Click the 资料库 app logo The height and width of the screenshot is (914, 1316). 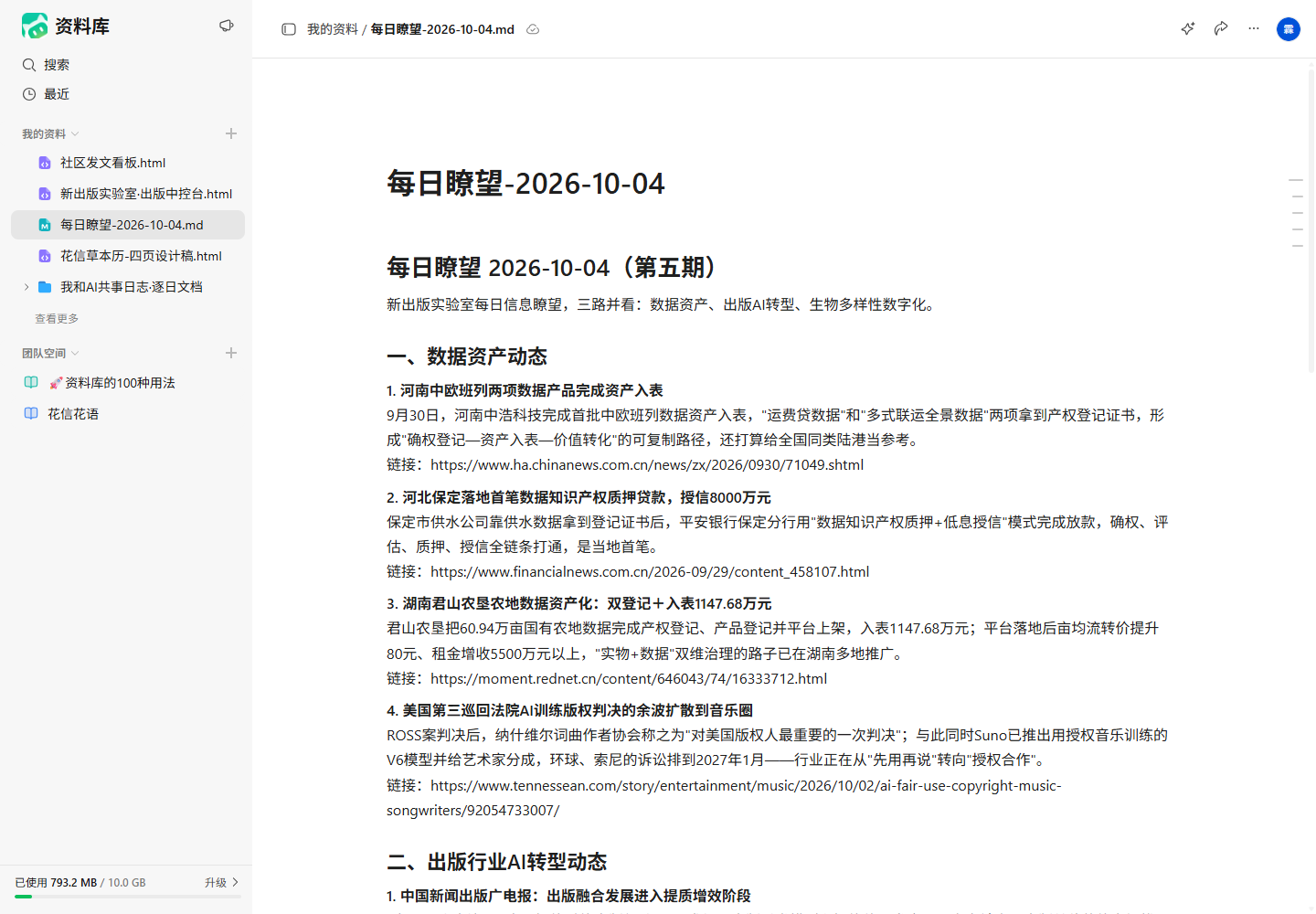(35, 26)
